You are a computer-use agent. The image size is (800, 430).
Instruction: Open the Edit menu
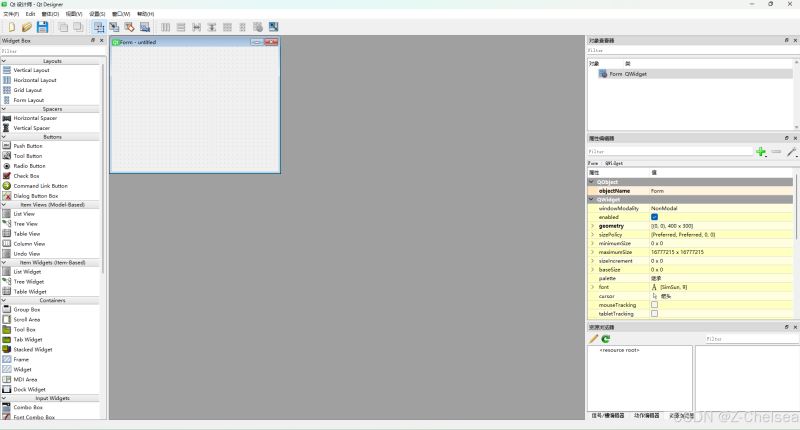(x=31, y=14)
